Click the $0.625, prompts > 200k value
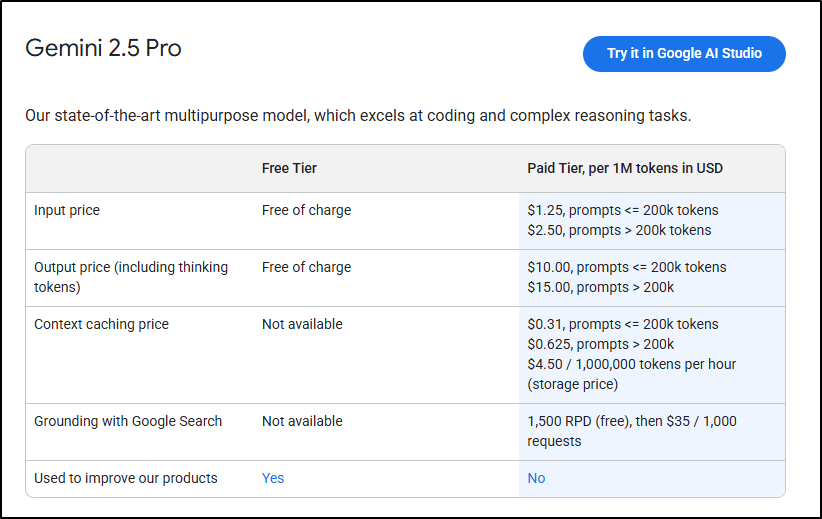 tap(601, 344)
